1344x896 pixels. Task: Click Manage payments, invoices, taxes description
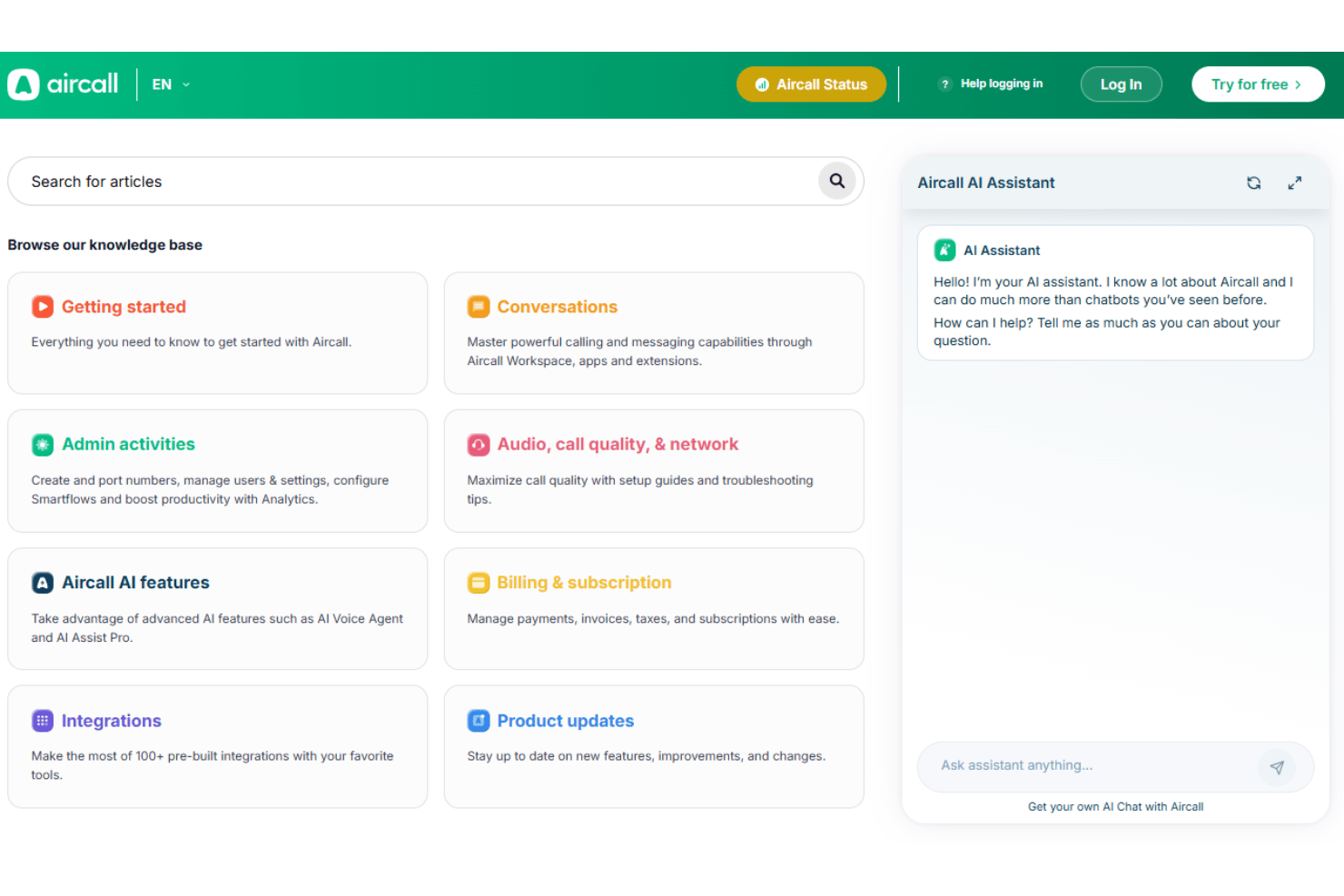tap(653, 618)
